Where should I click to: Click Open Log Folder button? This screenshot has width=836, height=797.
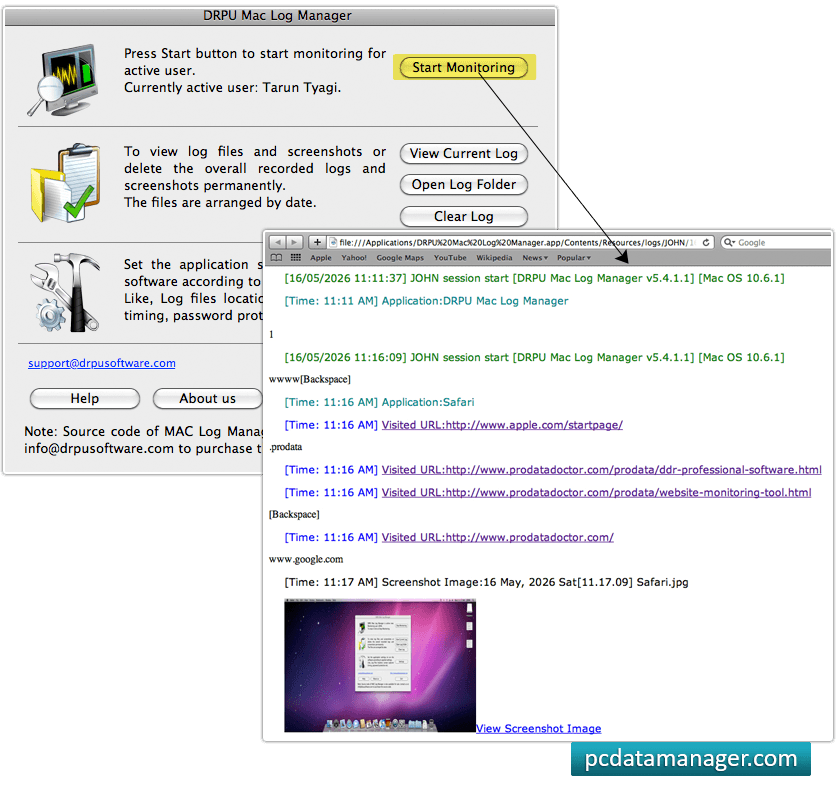(463, 184)
